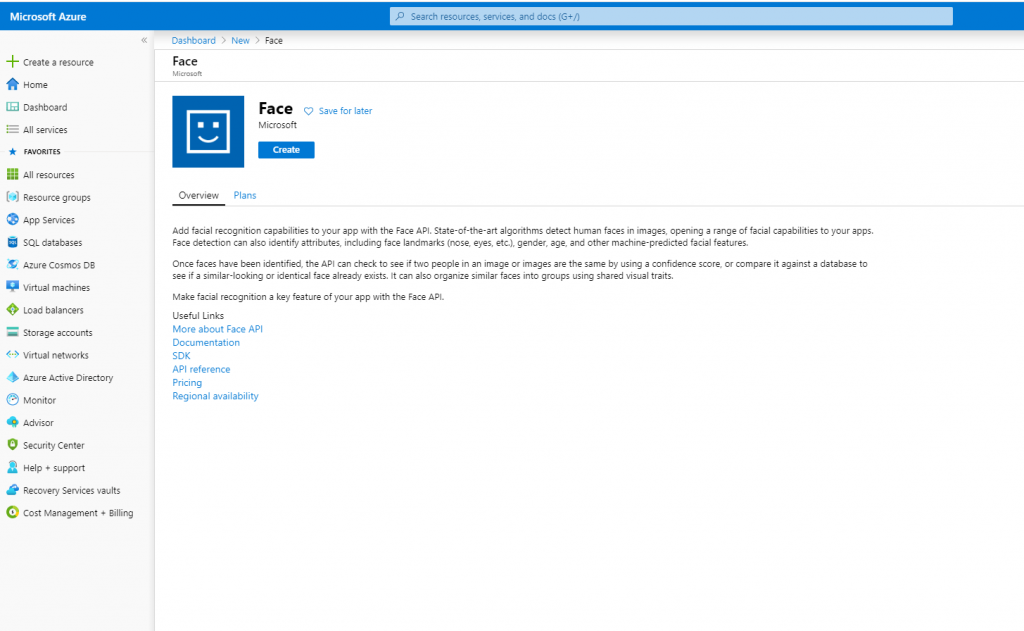1024x631 pixels.
Task: Click the heart icon beside Save for later
Action: 309,111
